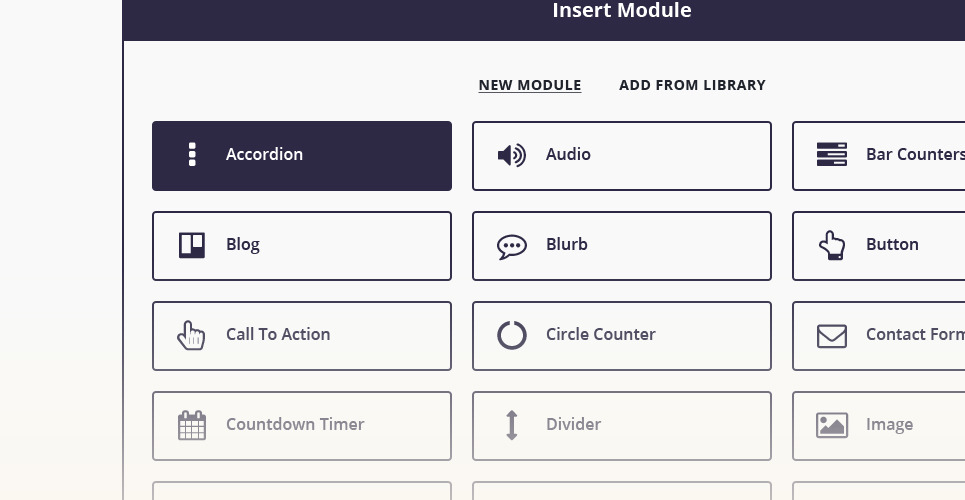Click the Image module picture icon
Screen dimensions: 965x500
coord(831,425)
